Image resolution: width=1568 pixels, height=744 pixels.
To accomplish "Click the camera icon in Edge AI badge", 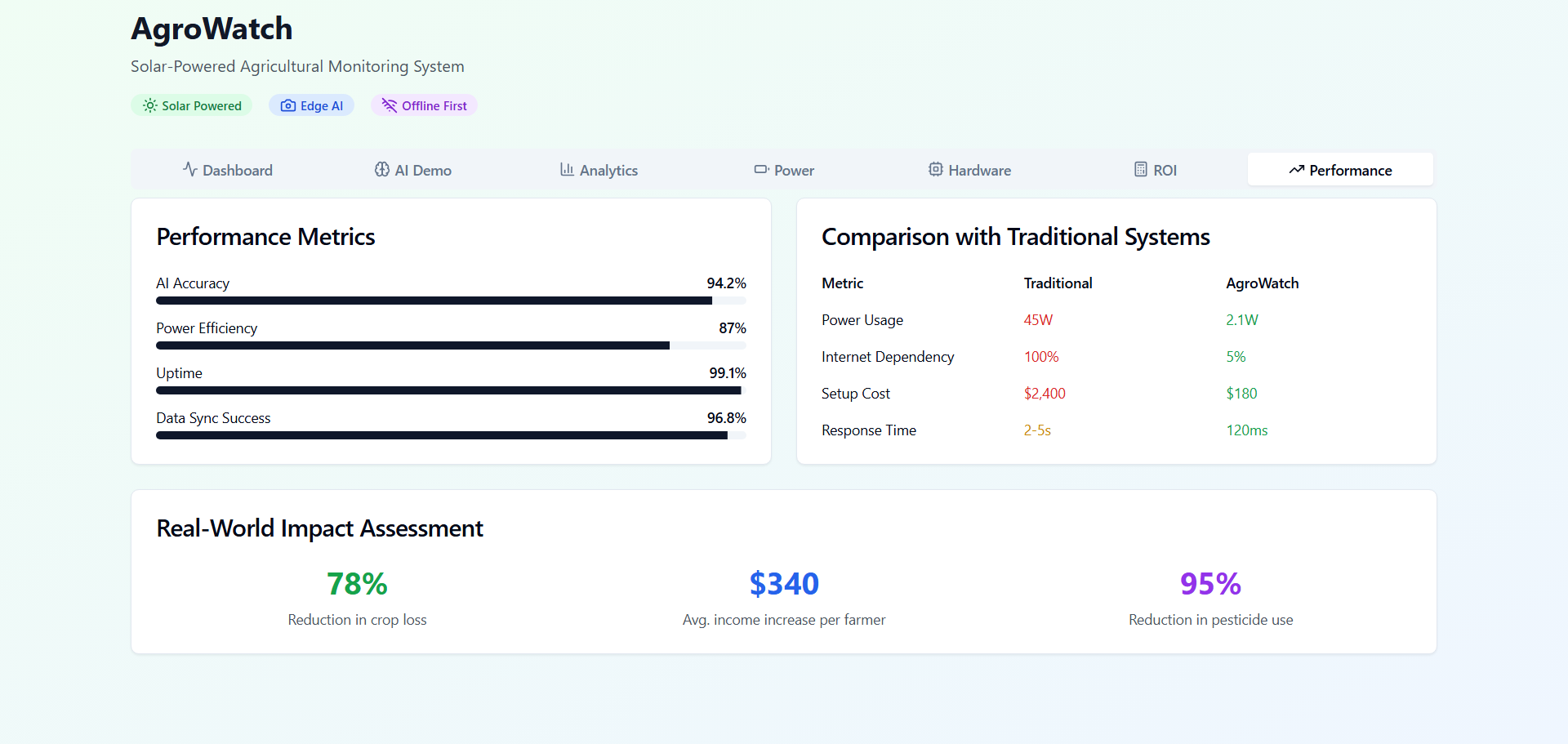I will [288, 105].
